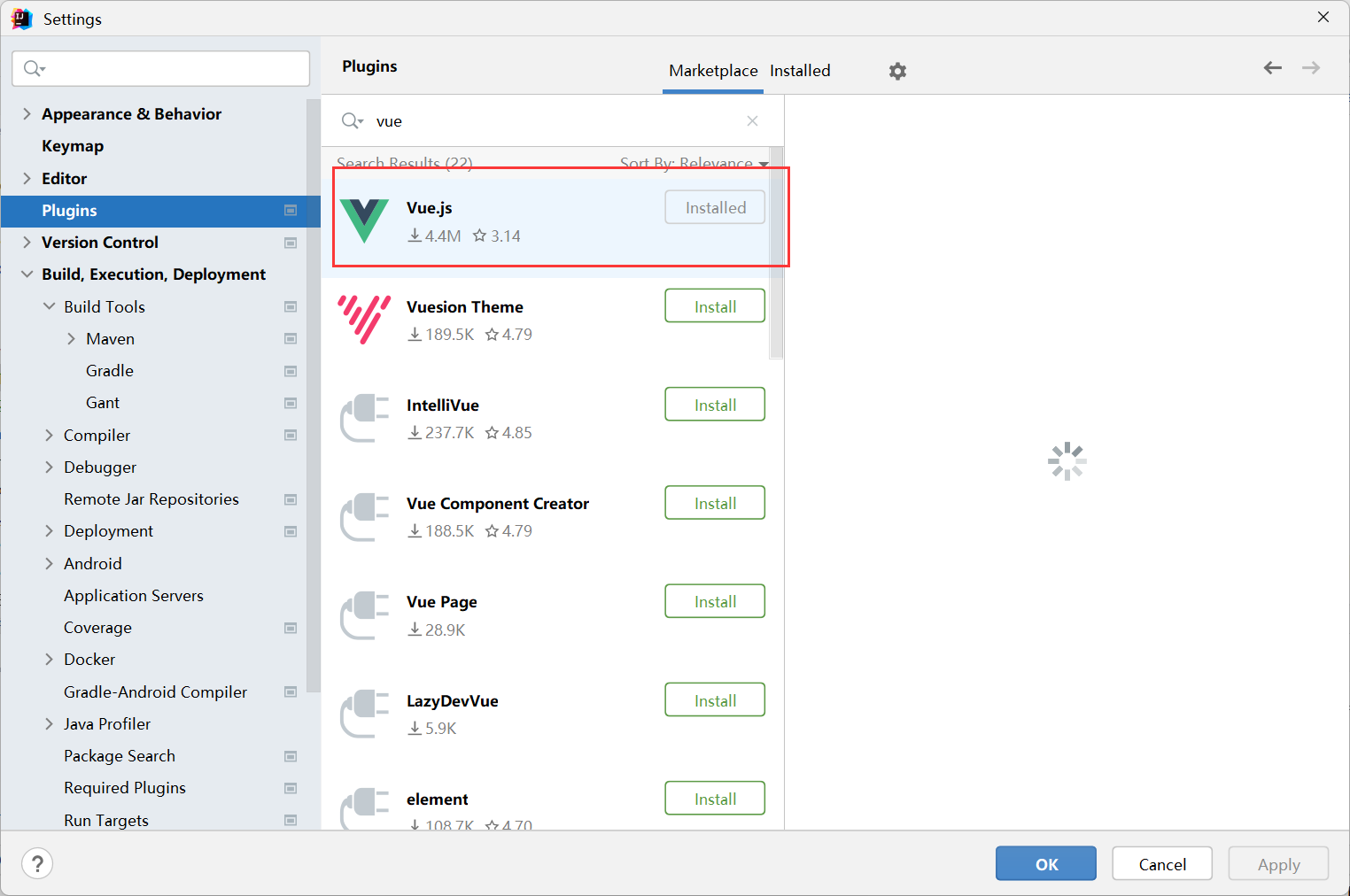The width and height of the screenshot is (1350, 896).
Task: Click the LazyDevVue plug icon
Action: click(364, 714)
